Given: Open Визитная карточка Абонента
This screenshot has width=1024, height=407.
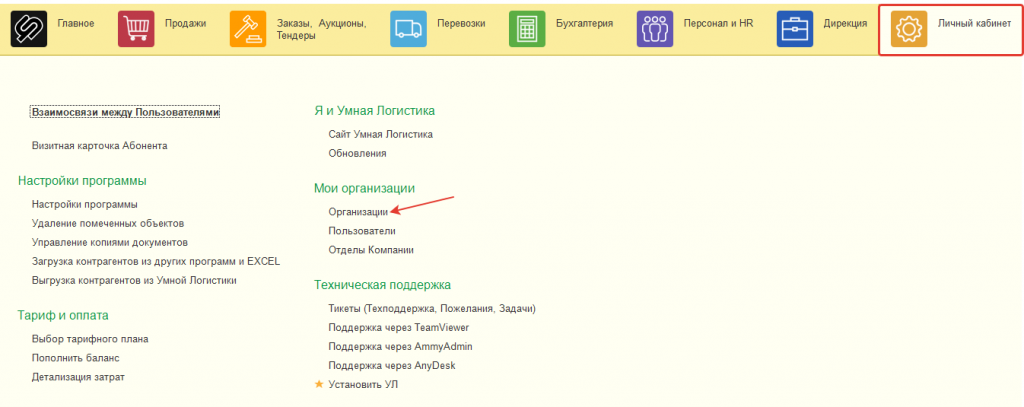Looking at the screenshot, I should coord(100,146).
